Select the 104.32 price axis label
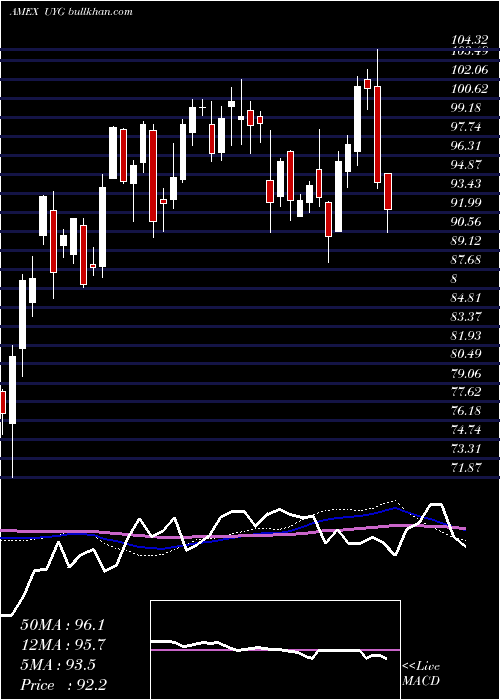The width and height of the screenshot is (500, 700). point(468,41)
